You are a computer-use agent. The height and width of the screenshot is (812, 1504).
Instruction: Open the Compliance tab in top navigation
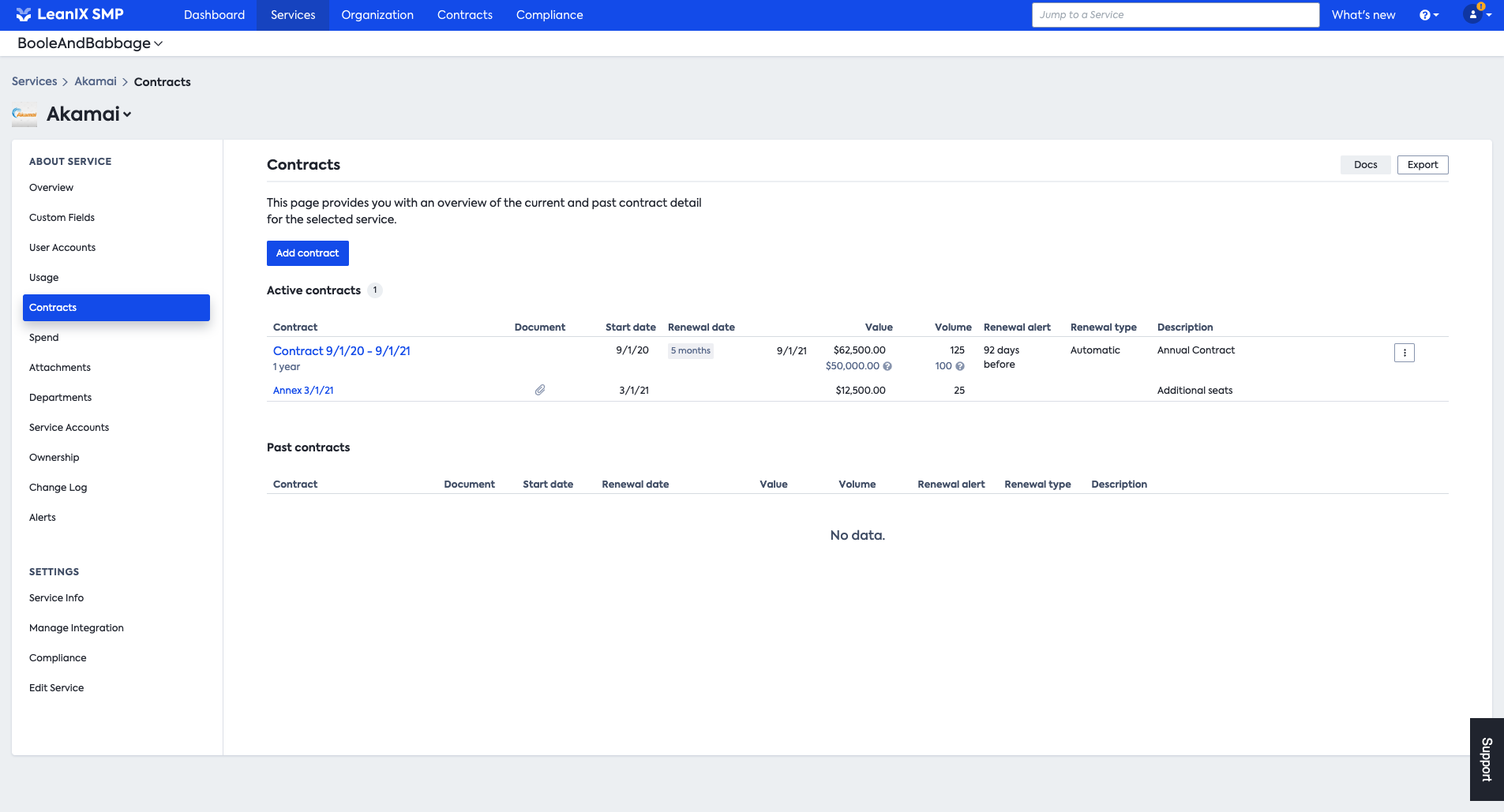point(549,15)
